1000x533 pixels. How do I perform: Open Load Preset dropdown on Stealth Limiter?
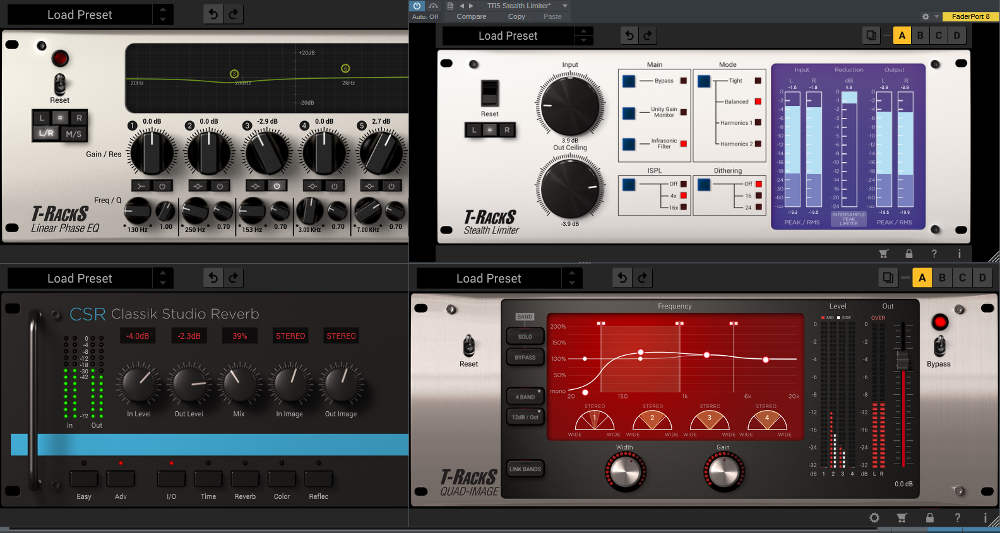tap(508, 36)
